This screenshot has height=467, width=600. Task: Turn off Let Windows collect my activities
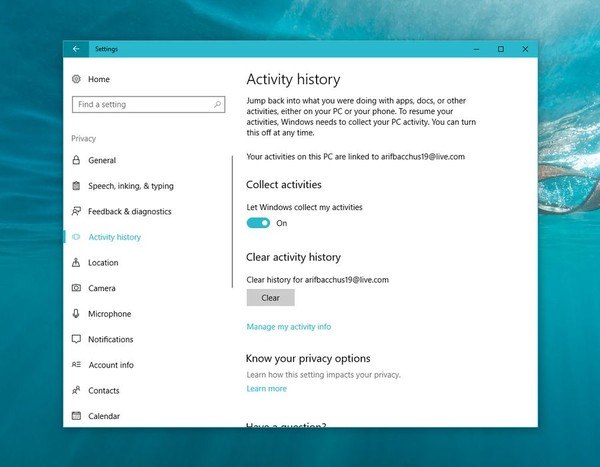(258, 223)
